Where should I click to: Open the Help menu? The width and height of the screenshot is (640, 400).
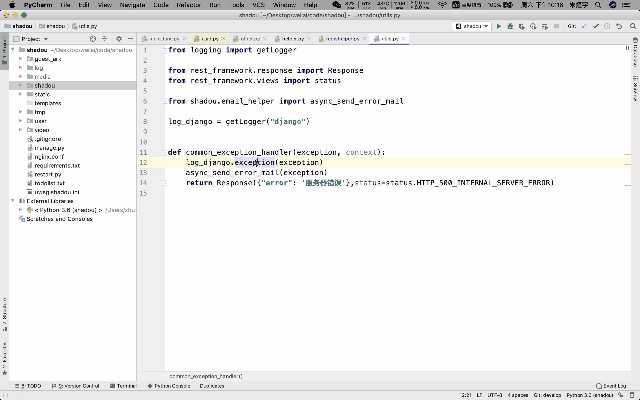(x=310, y=5)
